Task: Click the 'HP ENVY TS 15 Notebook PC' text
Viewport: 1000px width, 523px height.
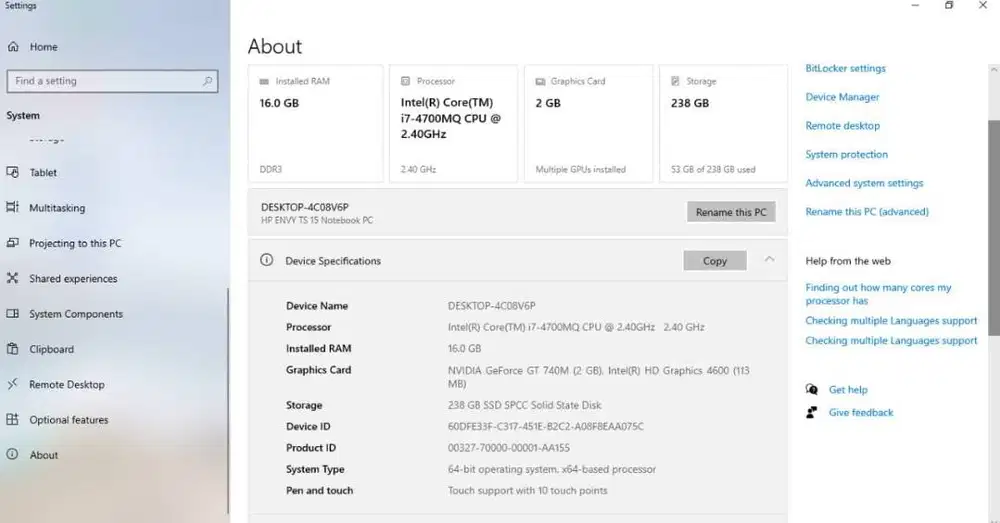Action: pyautogui.click(x=317, y=220)
